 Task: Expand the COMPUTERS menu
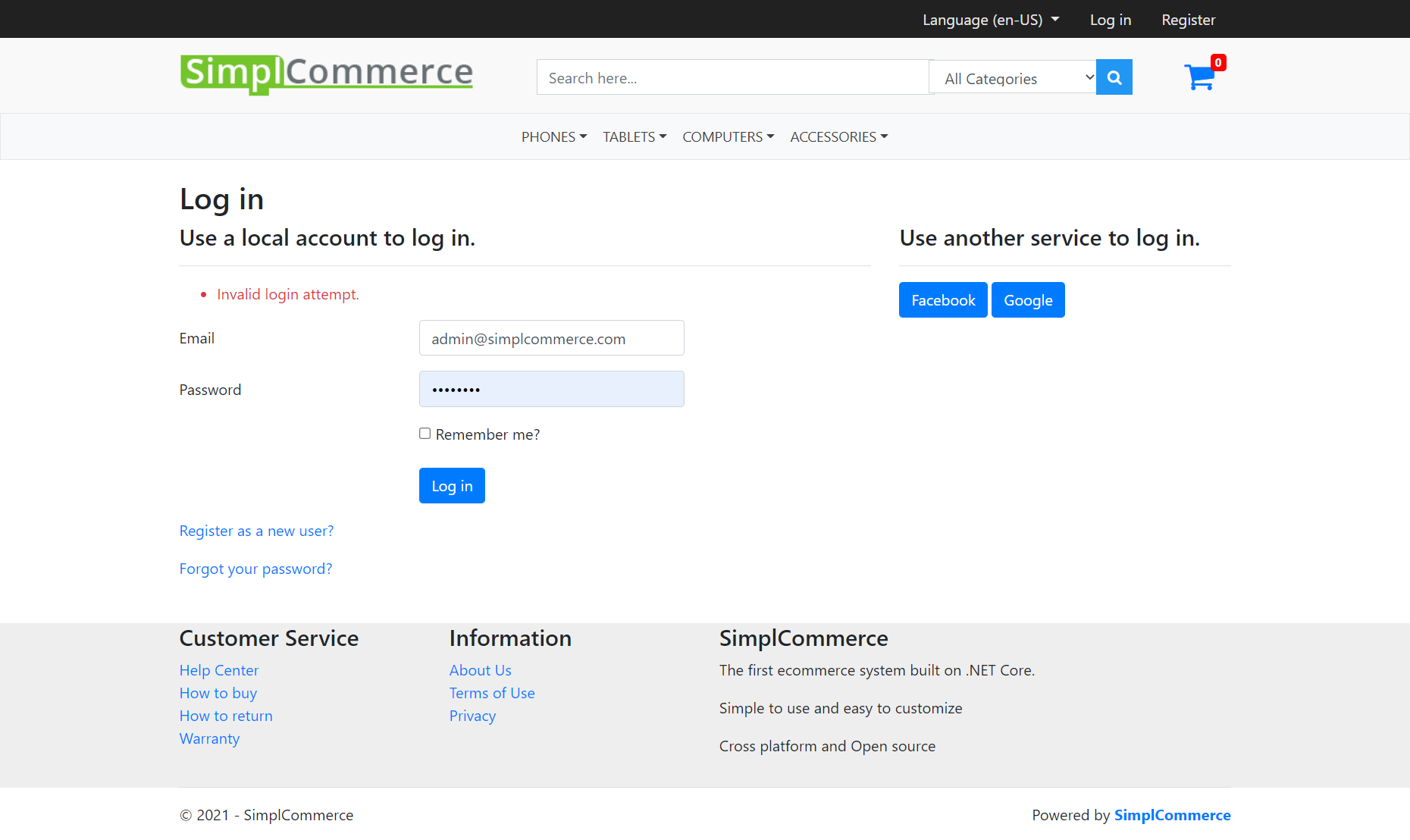728,137
